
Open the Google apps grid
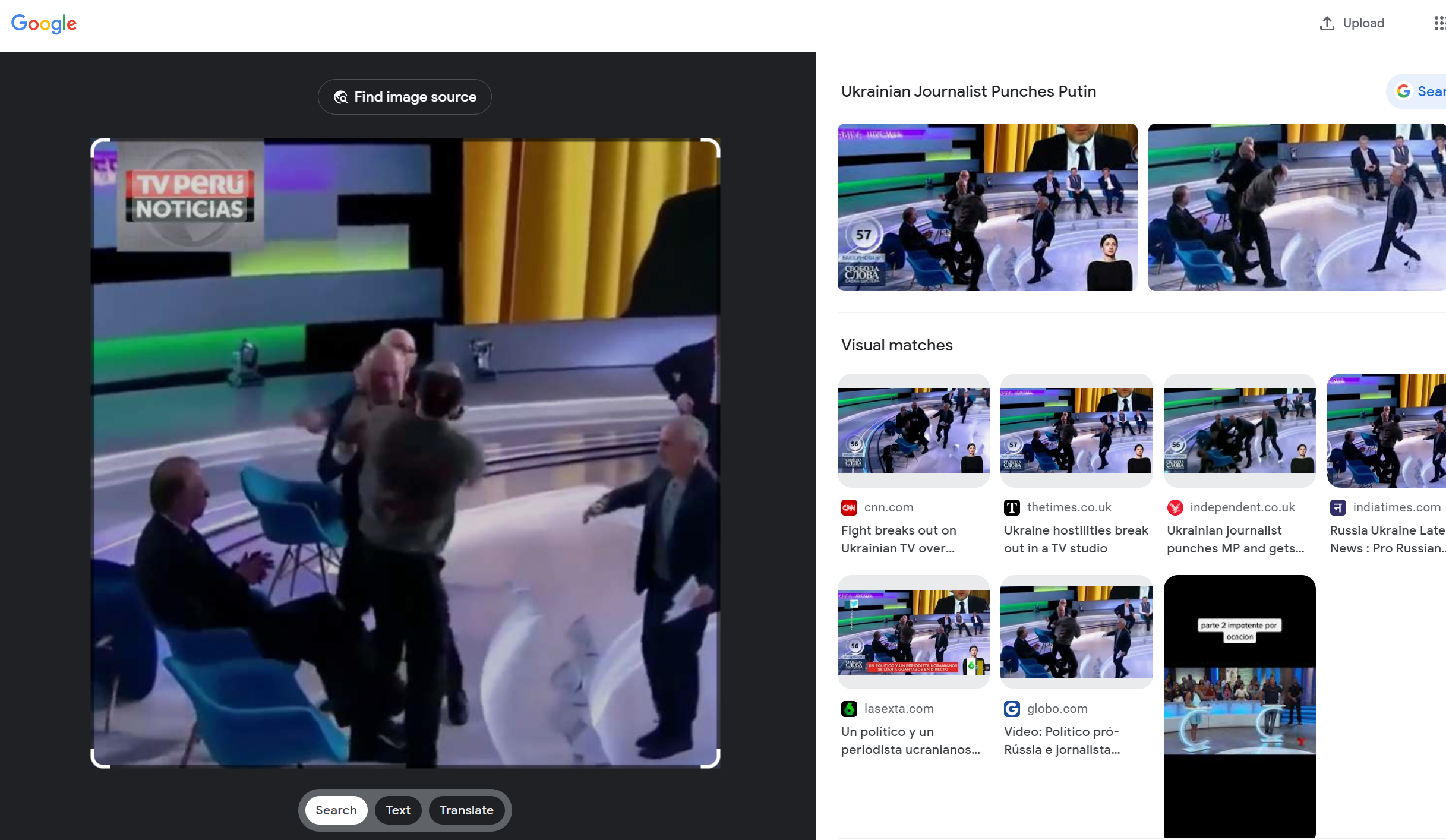(1439, 23)
